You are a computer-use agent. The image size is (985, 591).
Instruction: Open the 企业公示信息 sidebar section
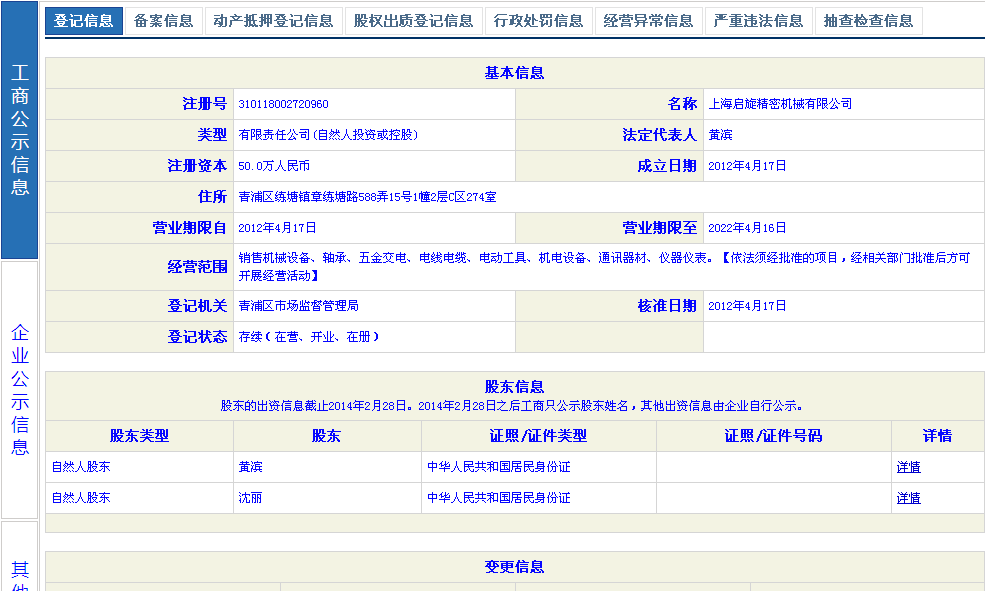(20, 389)
